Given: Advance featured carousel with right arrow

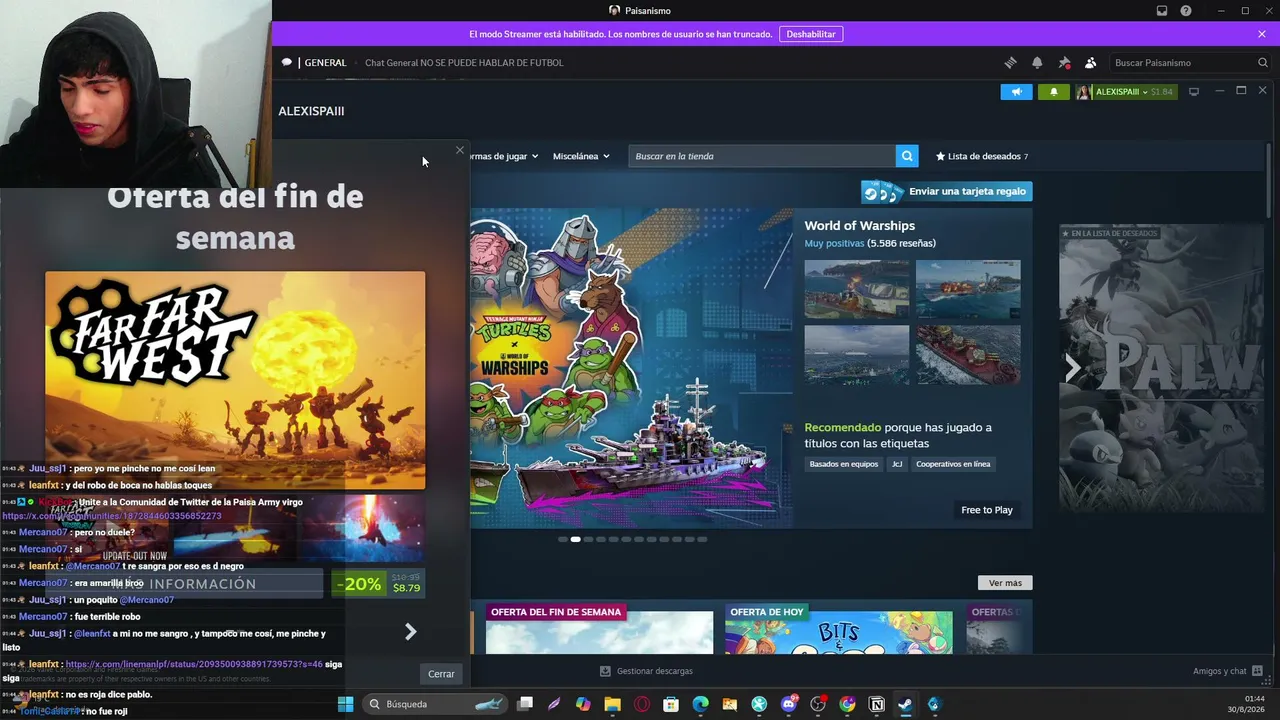Looking at the screenshot, I should tap(1072, 368).
